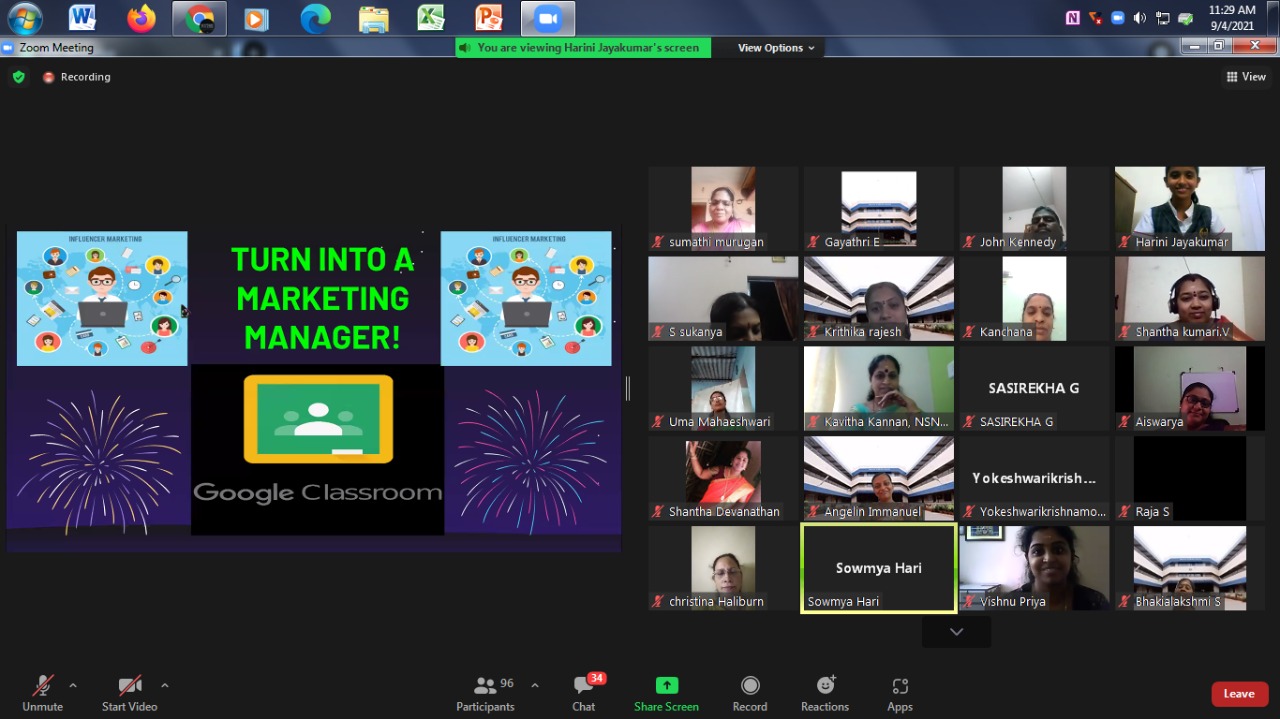Click the green Share Screen icon
Image resolution: width=1280 pixels, height=719 pixels.
[666, 686]
